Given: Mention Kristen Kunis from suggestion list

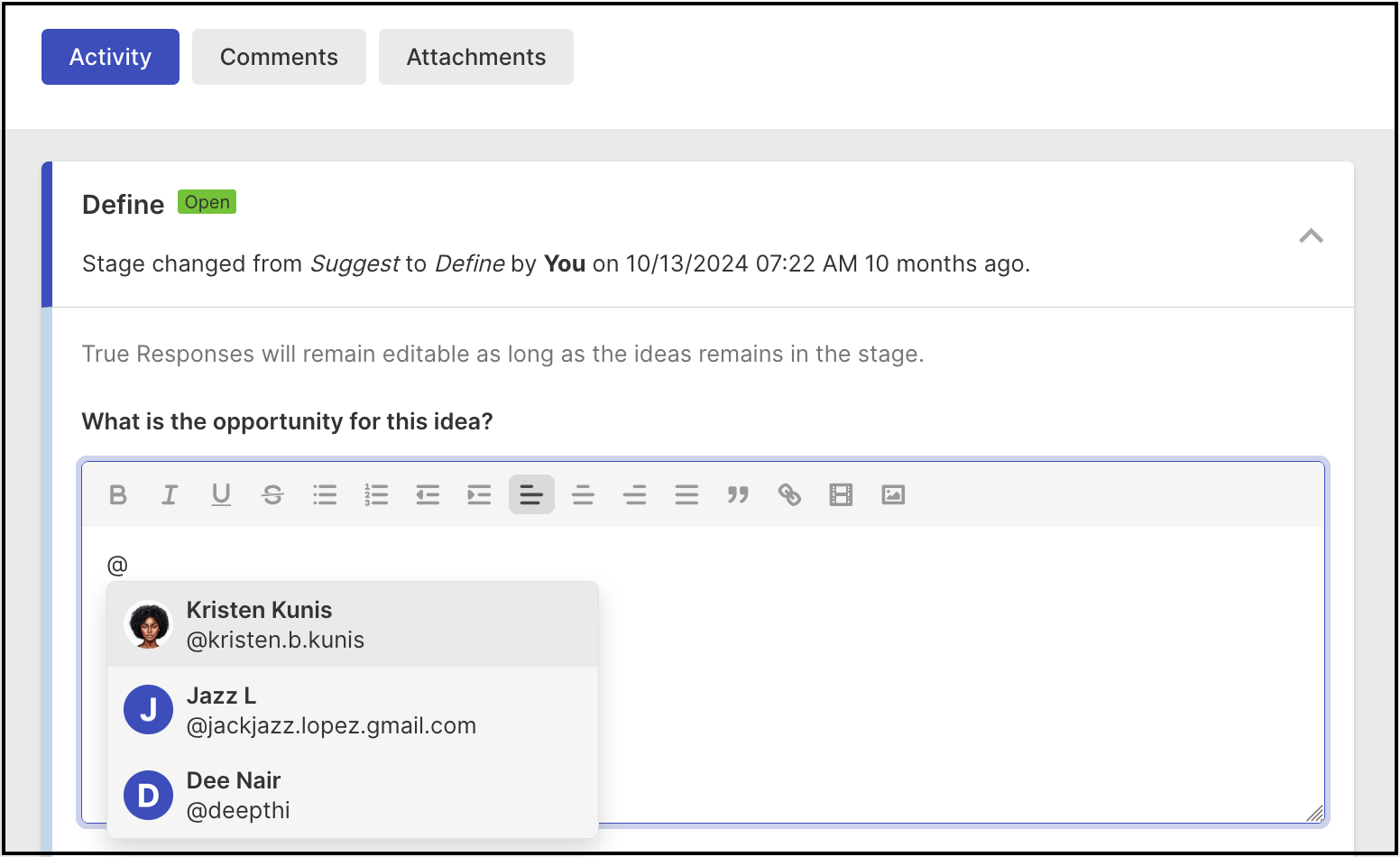Looking at the screenshot, I should (x=353, y=624).
